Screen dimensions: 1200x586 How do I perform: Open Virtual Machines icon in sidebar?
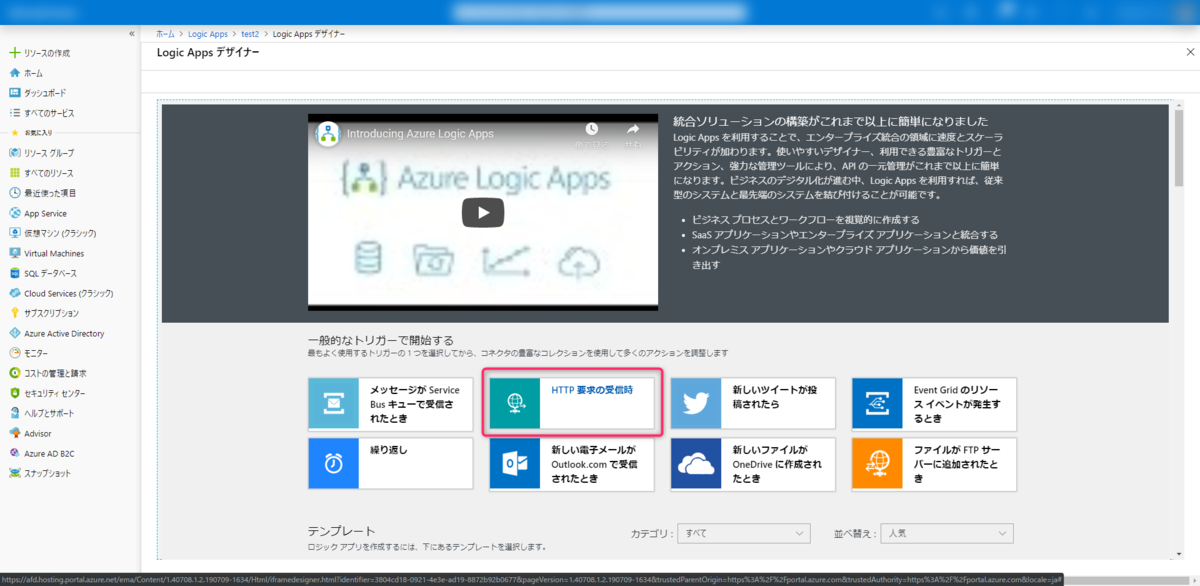click(14, 253)
